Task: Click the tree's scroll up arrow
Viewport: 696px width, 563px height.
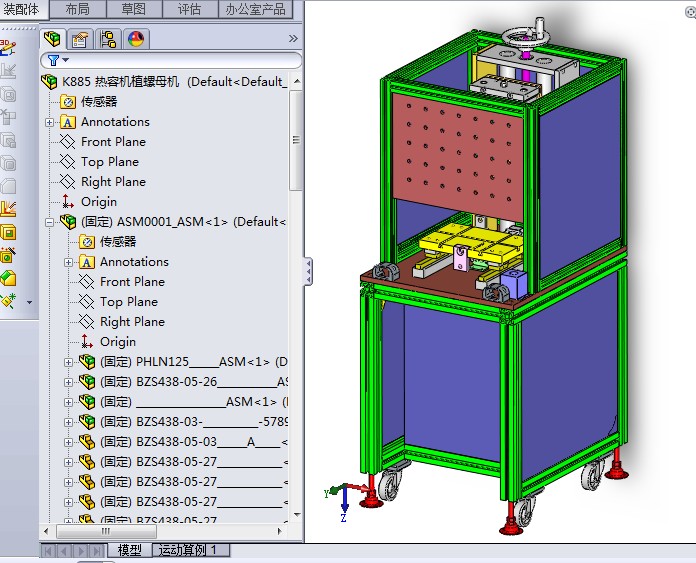Action: point(297,82)
